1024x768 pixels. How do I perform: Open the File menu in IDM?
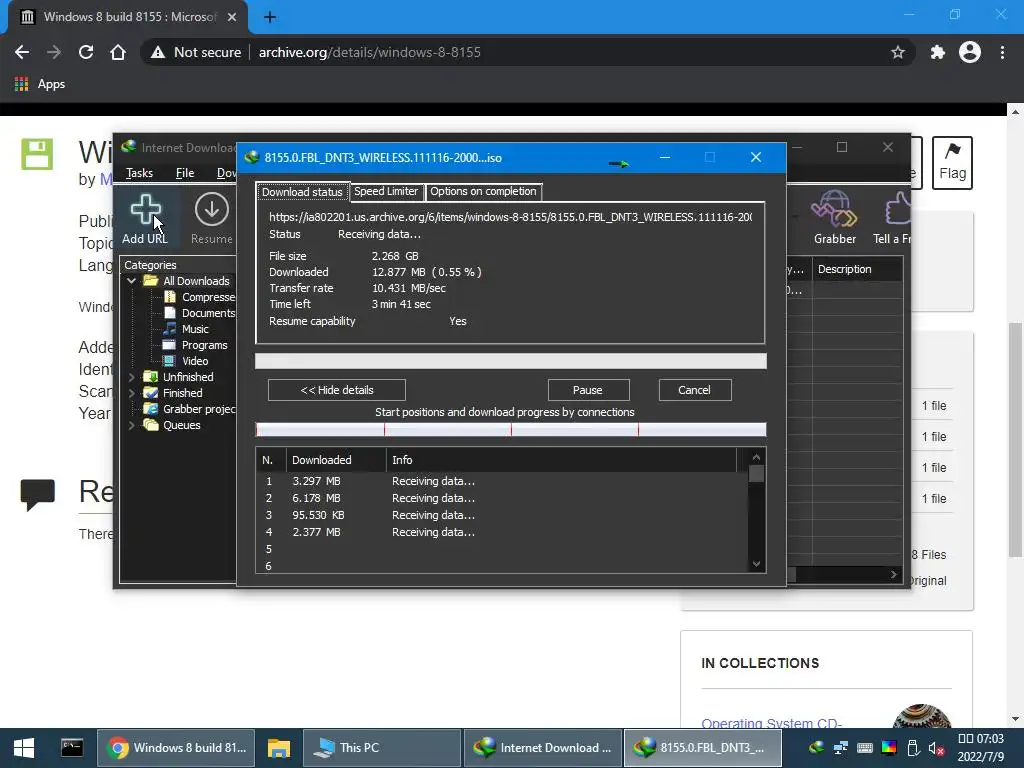click(x=185, y=173)
